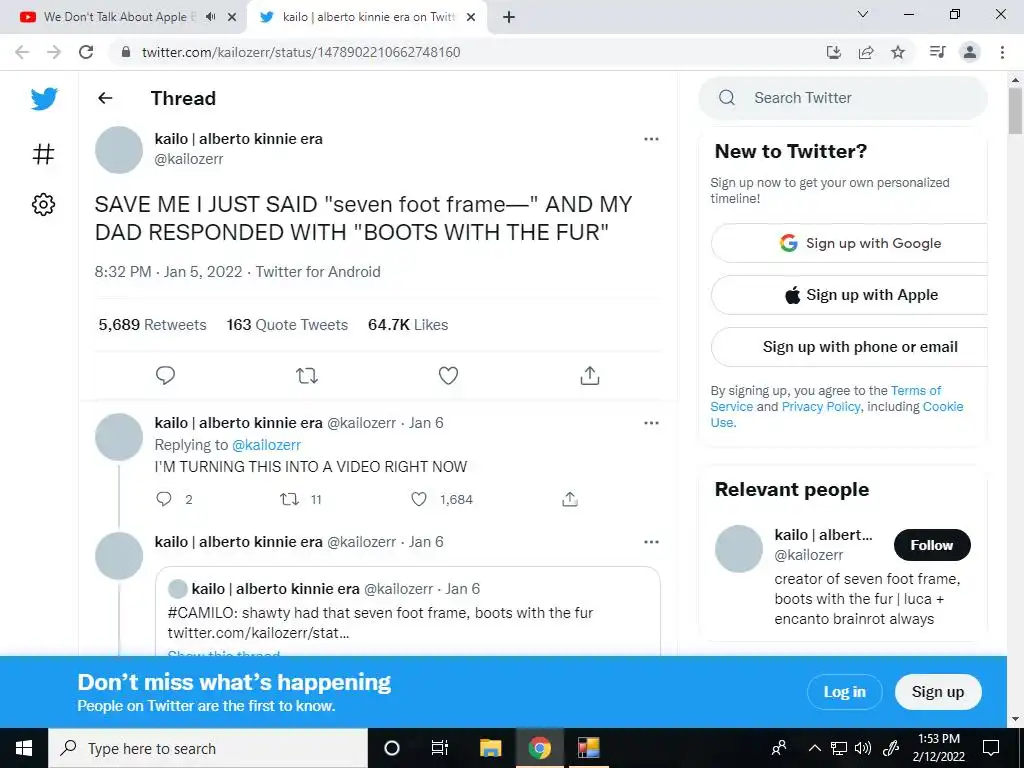This screenshot has width=1024, height=768.
Task: View the 5,689 Retweets list
Action: [152, 325]
